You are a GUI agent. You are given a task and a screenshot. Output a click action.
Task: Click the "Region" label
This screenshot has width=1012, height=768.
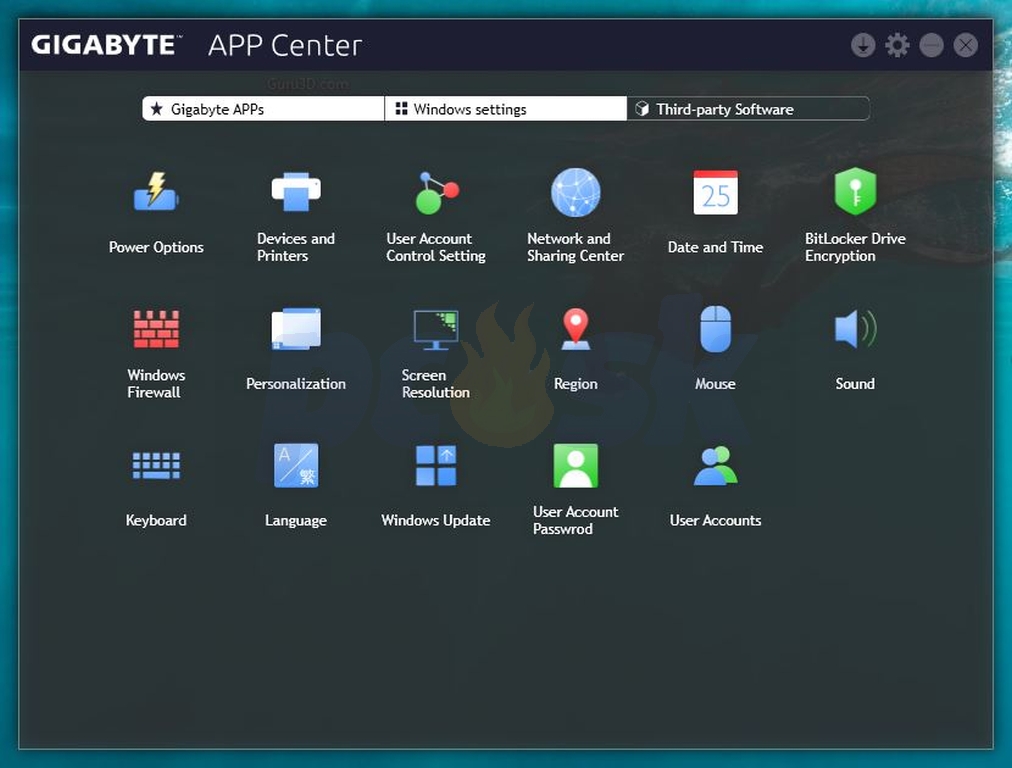coord(576,384)
